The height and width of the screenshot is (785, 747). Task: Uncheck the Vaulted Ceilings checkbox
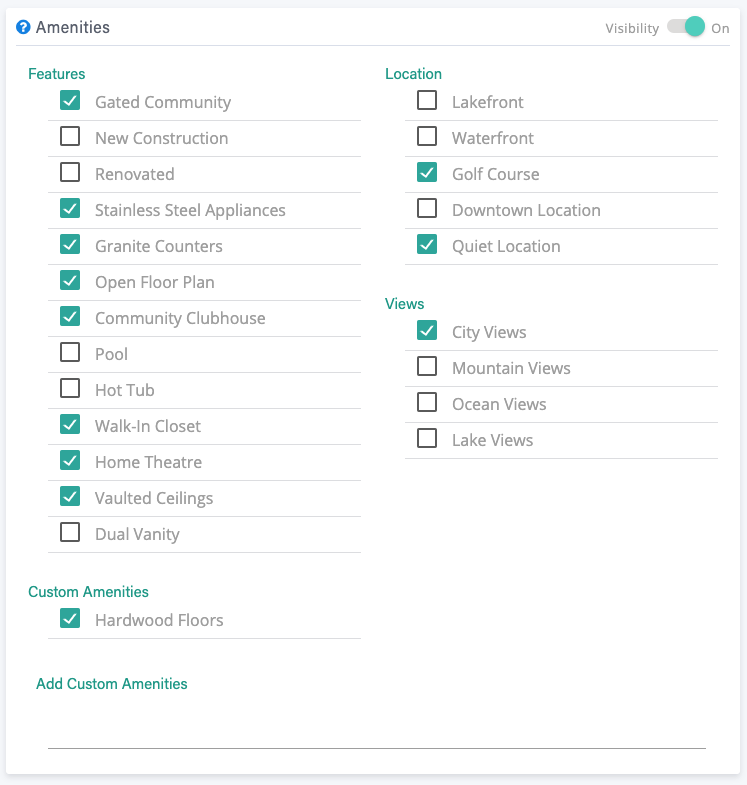click(x=70, y=497)
